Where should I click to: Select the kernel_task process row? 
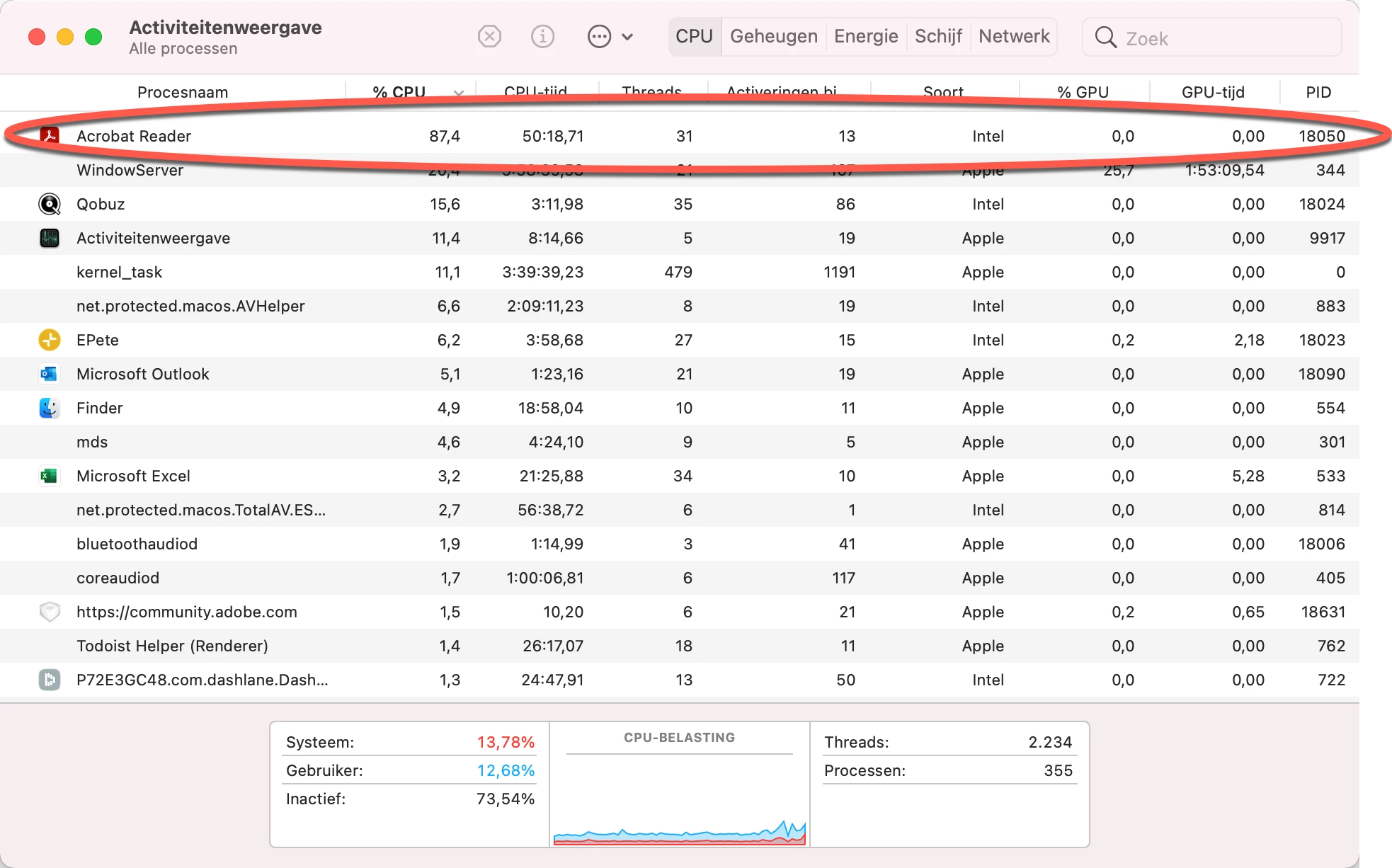tap(119, 272)
